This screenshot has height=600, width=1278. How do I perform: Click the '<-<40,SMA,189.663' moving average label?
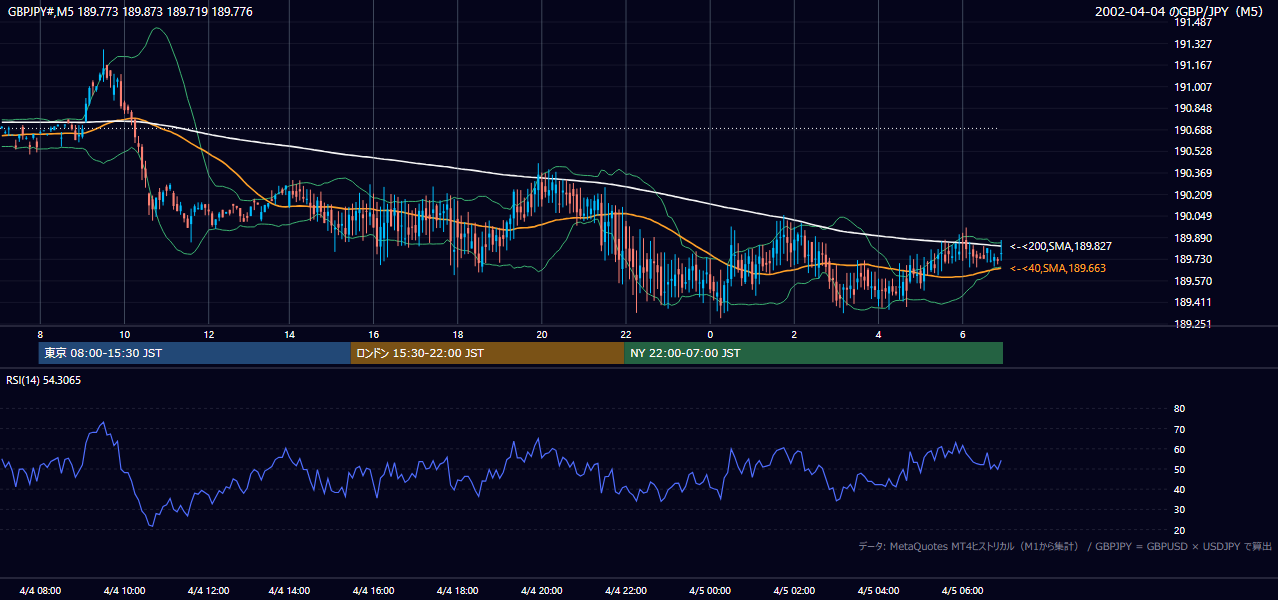click(1058, 268)
